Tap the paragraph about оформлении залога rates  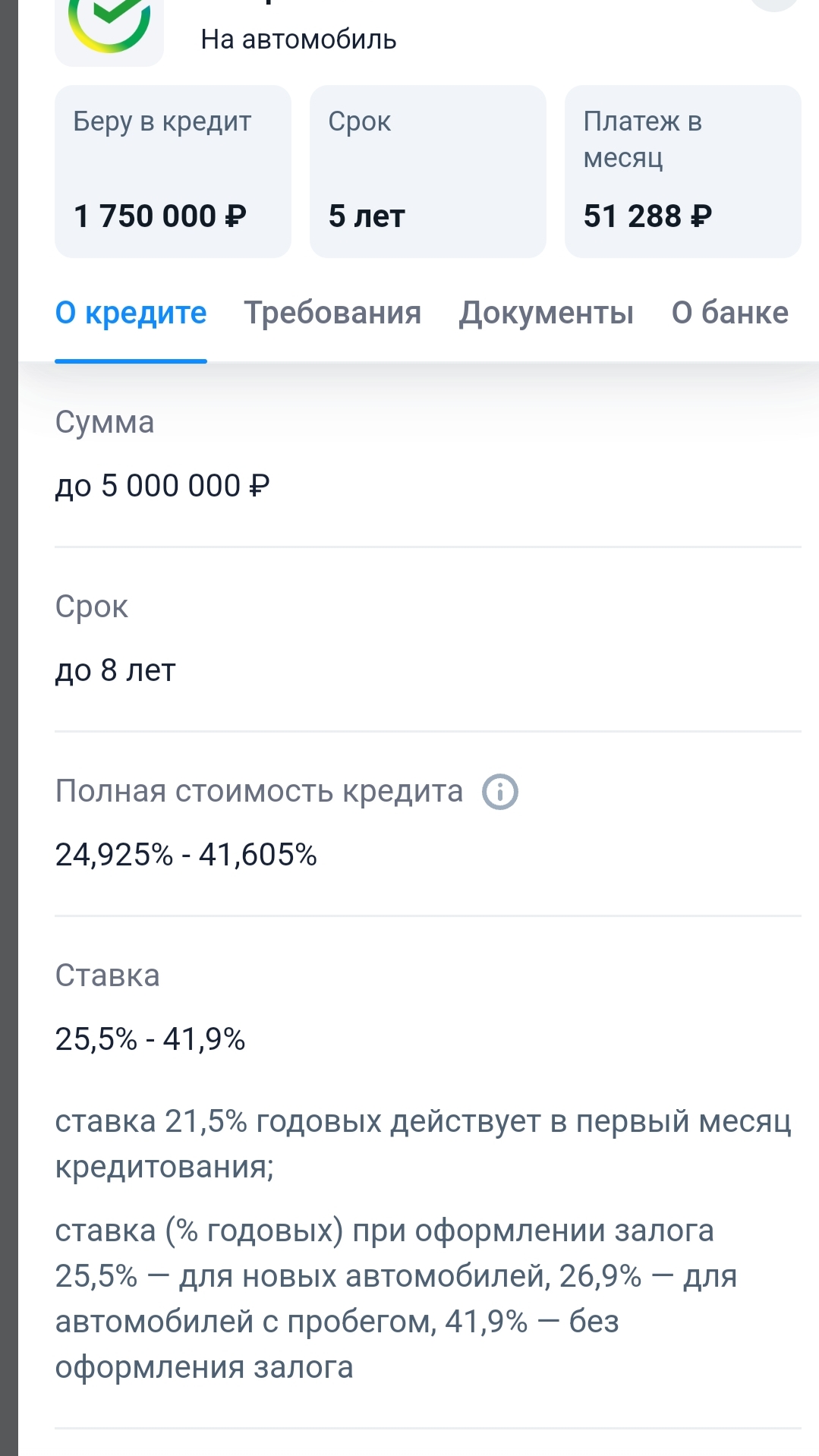395,1298
